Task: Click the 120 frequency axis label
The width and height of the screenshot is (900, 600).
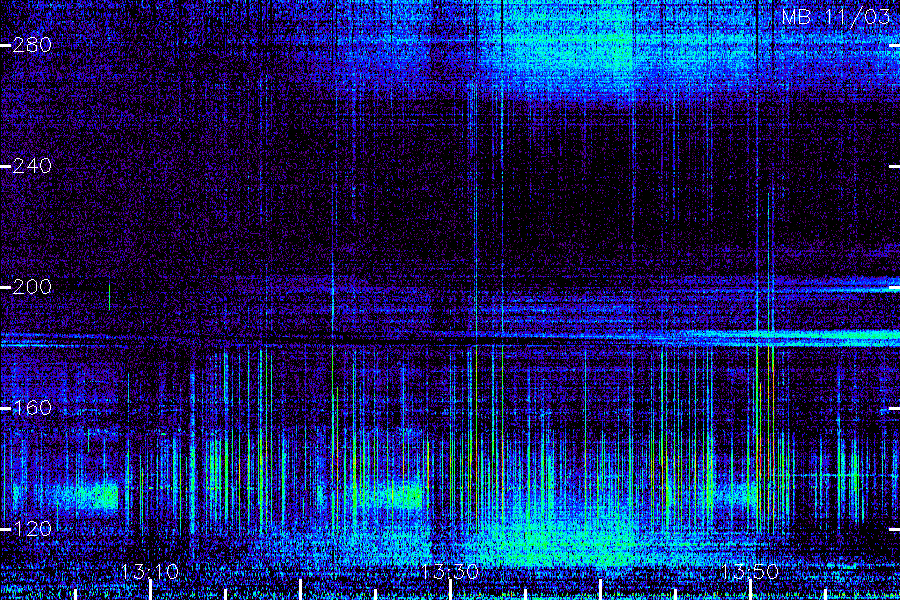Action: (x=32, y=529)
